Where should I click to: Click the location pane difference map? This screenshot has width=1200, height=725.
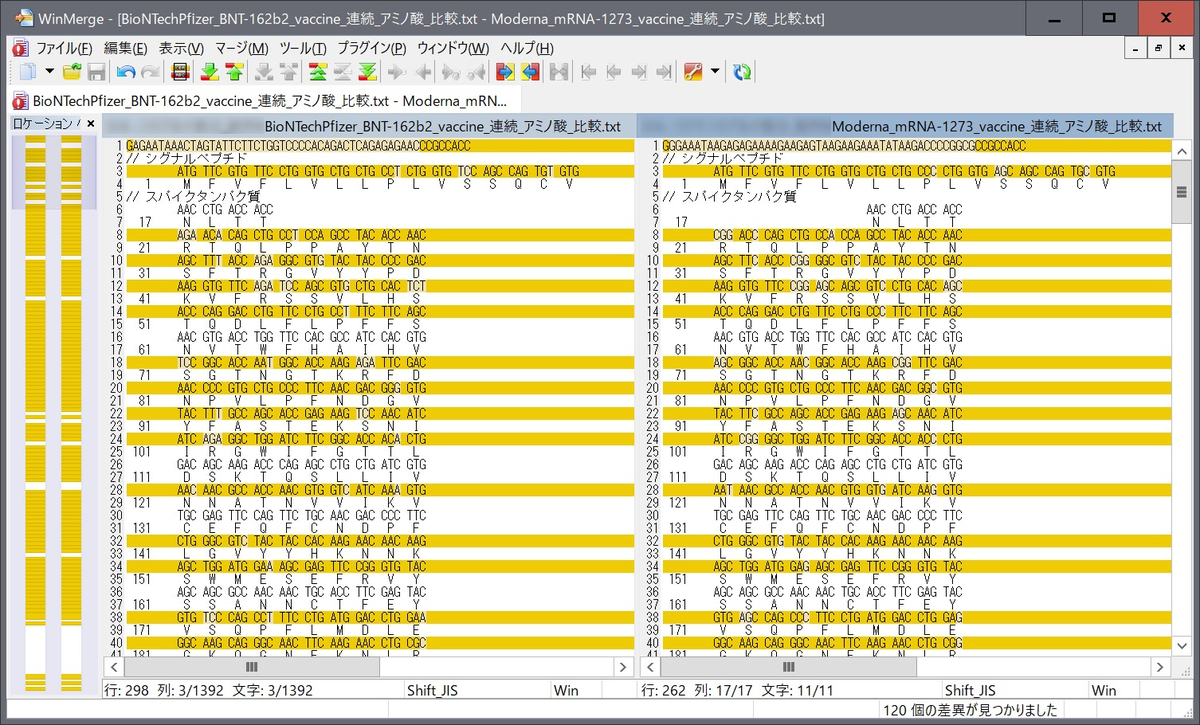[52, 414]
